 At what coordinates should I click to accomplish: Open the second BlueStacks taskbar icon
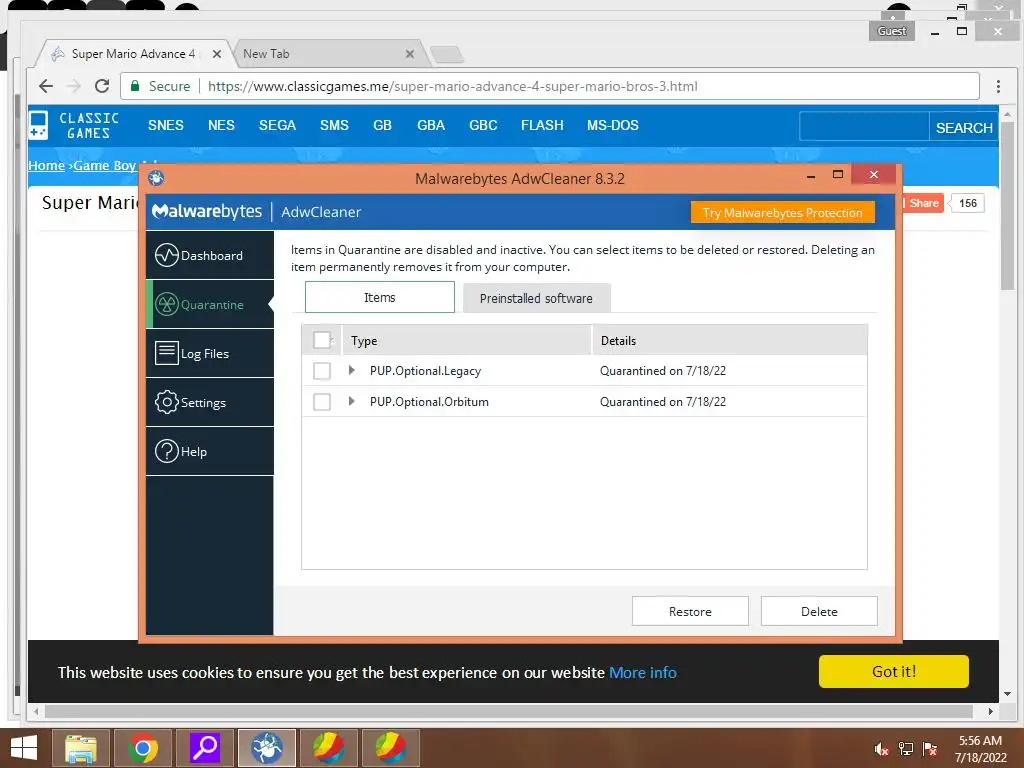click(x=391, y=748)
